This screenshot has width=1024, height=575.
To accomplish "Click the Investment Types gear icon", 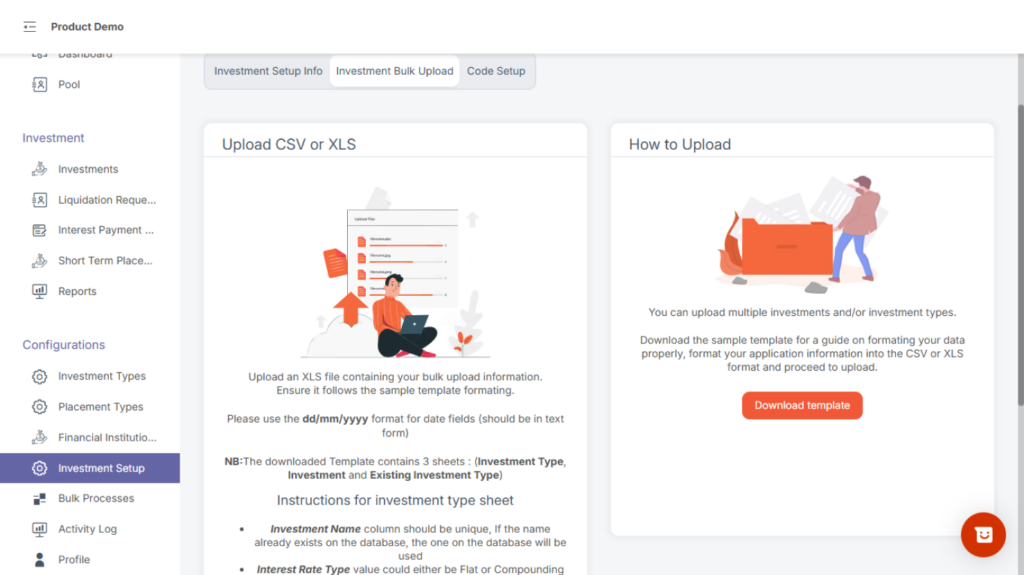I will [40, 377].
